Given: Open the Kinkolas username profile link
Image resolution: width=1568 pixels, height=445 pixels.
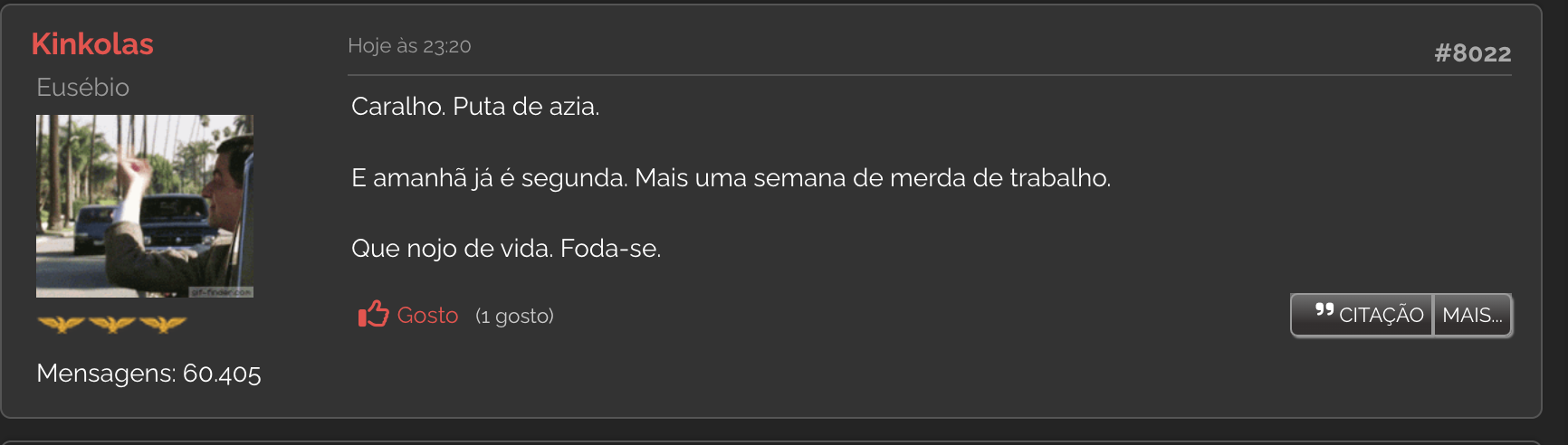Looking at the screenshot, I should coord(92,43).
